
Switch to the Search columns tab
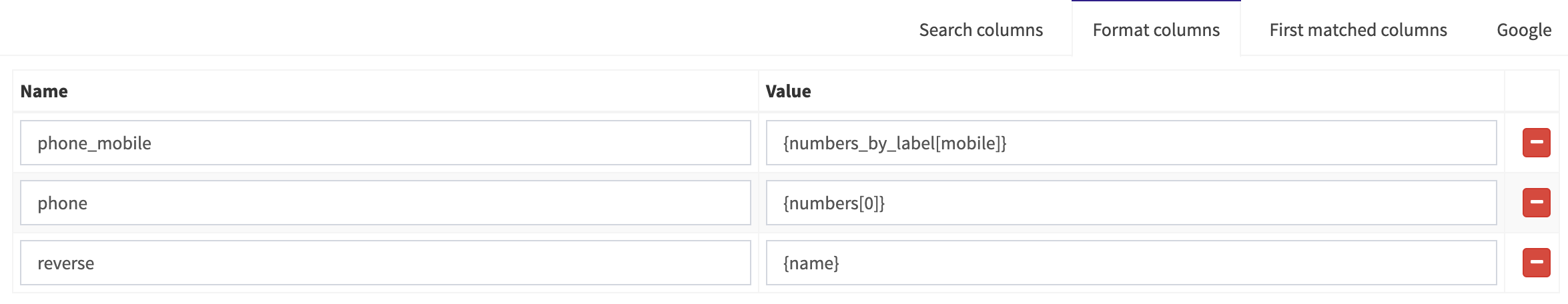pos(981,30)
